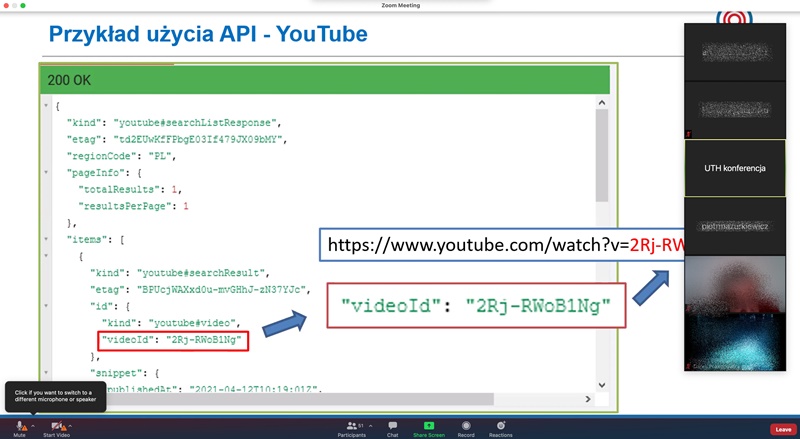Collapse the "snippet" JSON object triangle

[x=46, y=373]
